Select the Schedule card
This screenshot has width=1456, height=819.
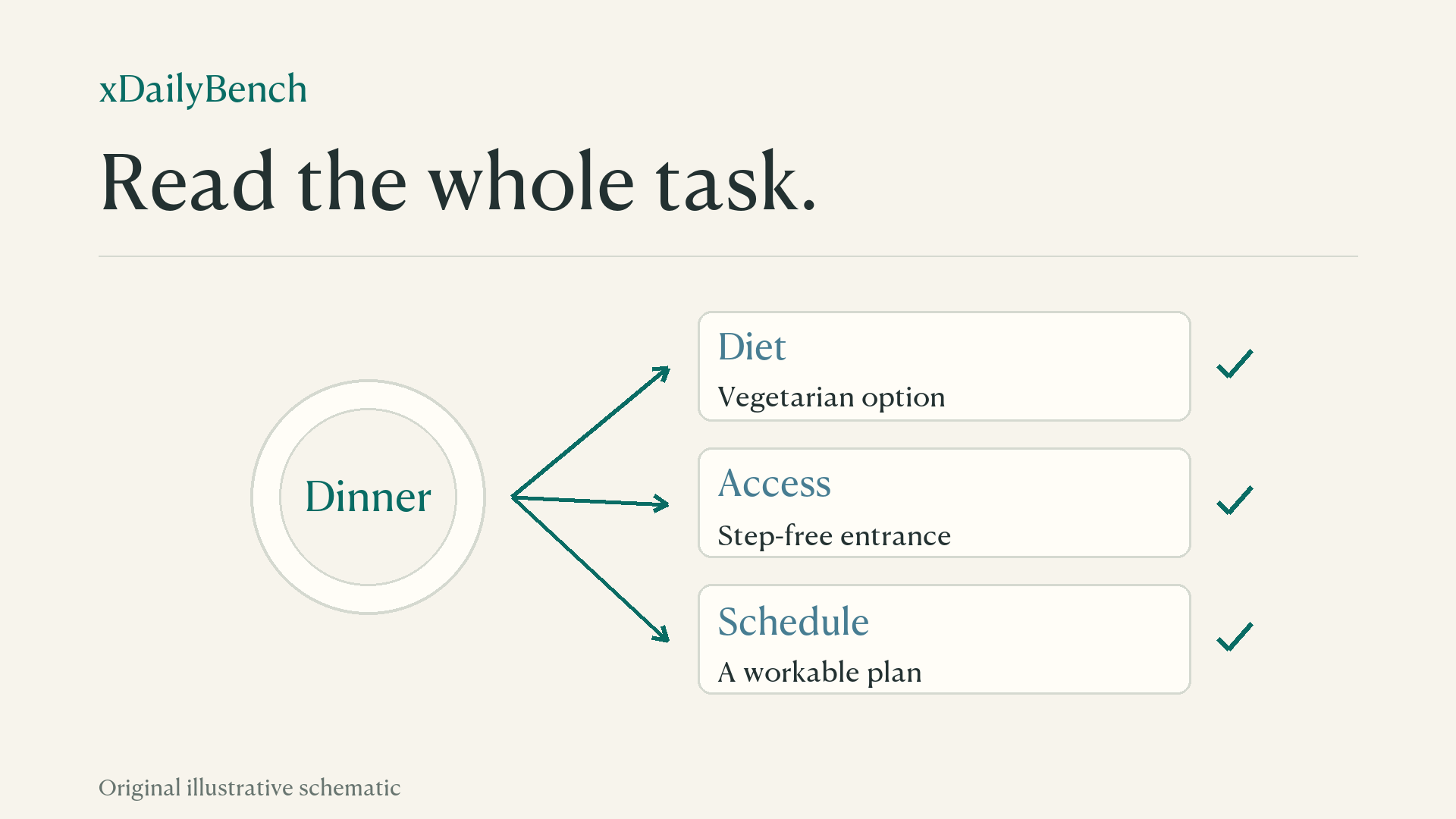coord(944,639)
